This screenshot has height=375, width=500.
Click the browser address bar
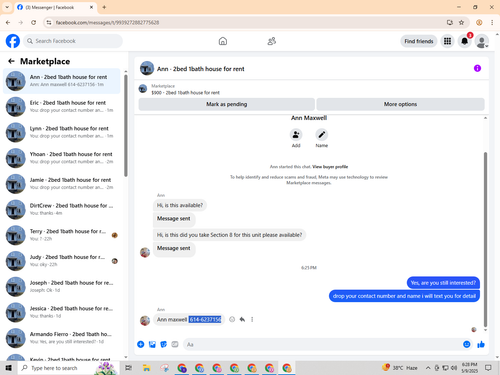[x=247, y=22]
